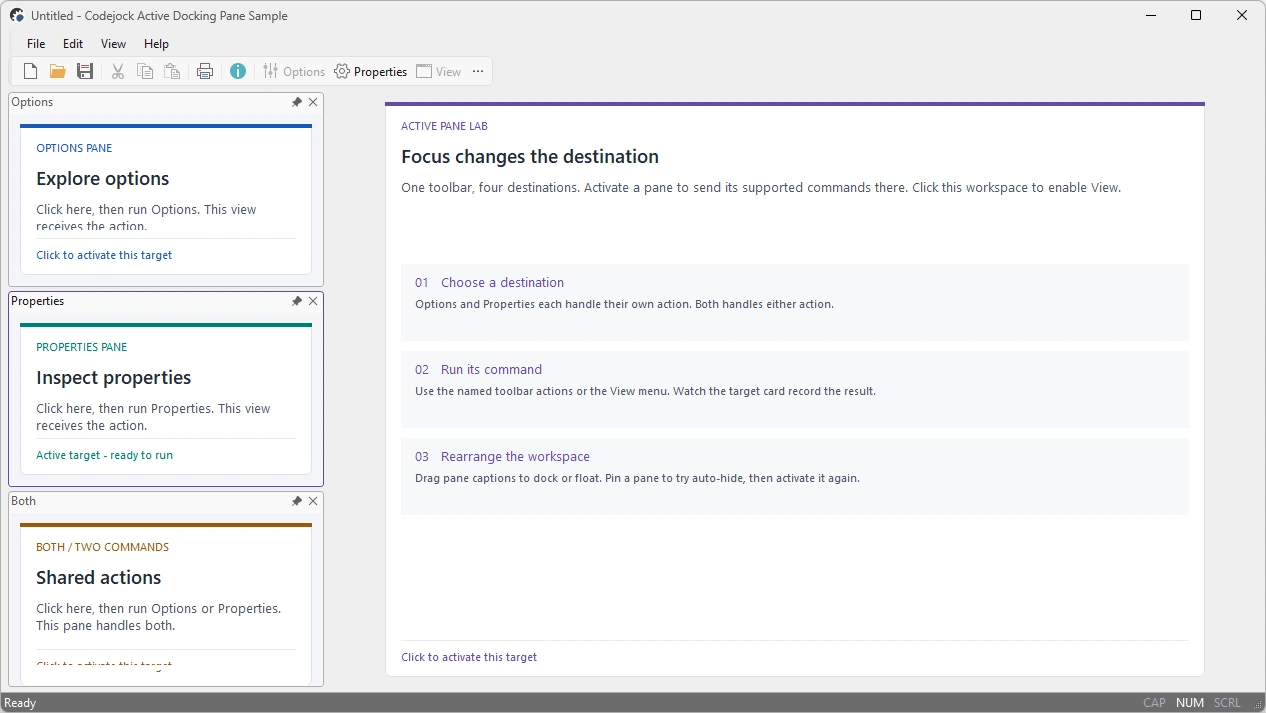Viewport: 1266px width, 713px height.
Task: Select the 'Rearrange the workspace' step
Action: point(795,476)
